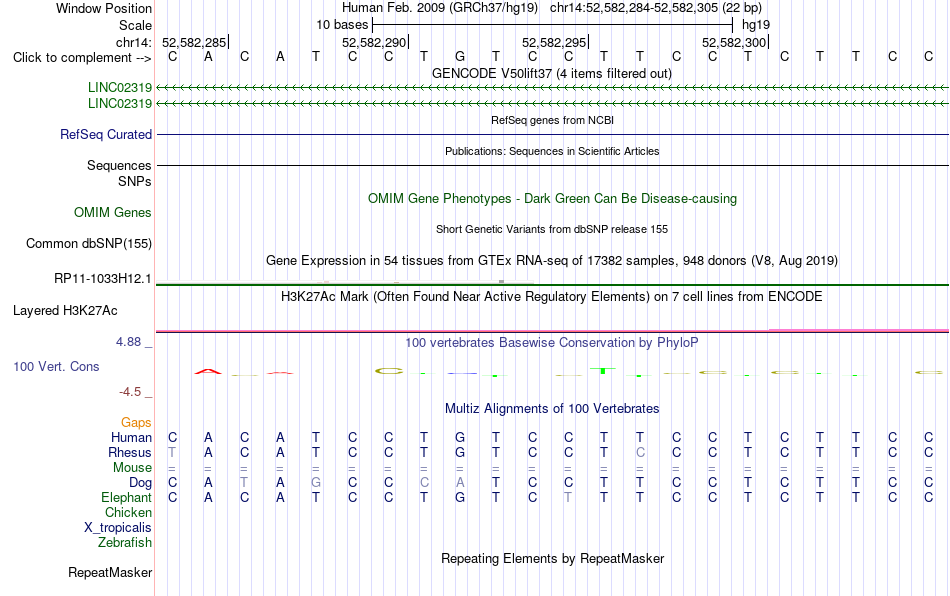
Task: Click the grey T mismatch in Elephant row
Action: 568,498
